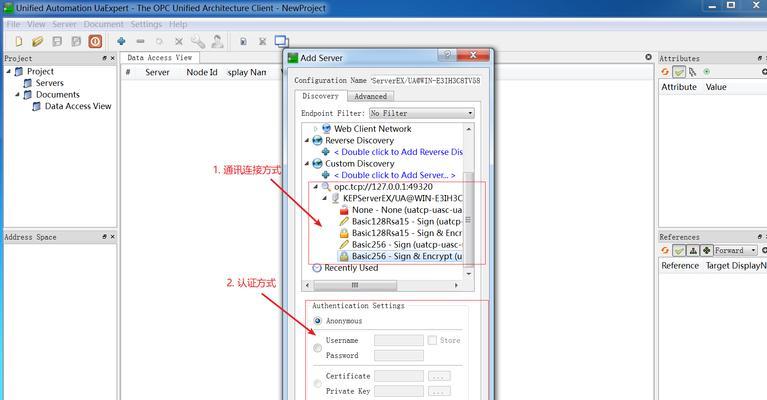The image size is (767, 400).
Task: Click the green checkmark icon in References panel
Action: tap(678, 250)
